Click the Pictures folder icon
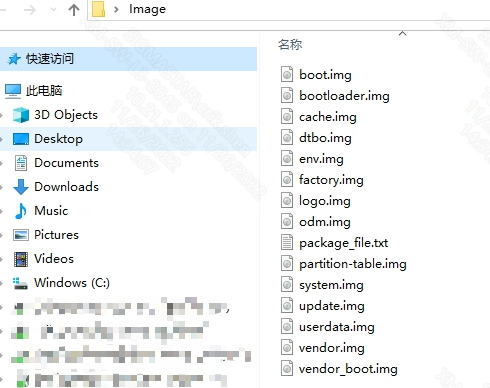 tap(21, 235)
